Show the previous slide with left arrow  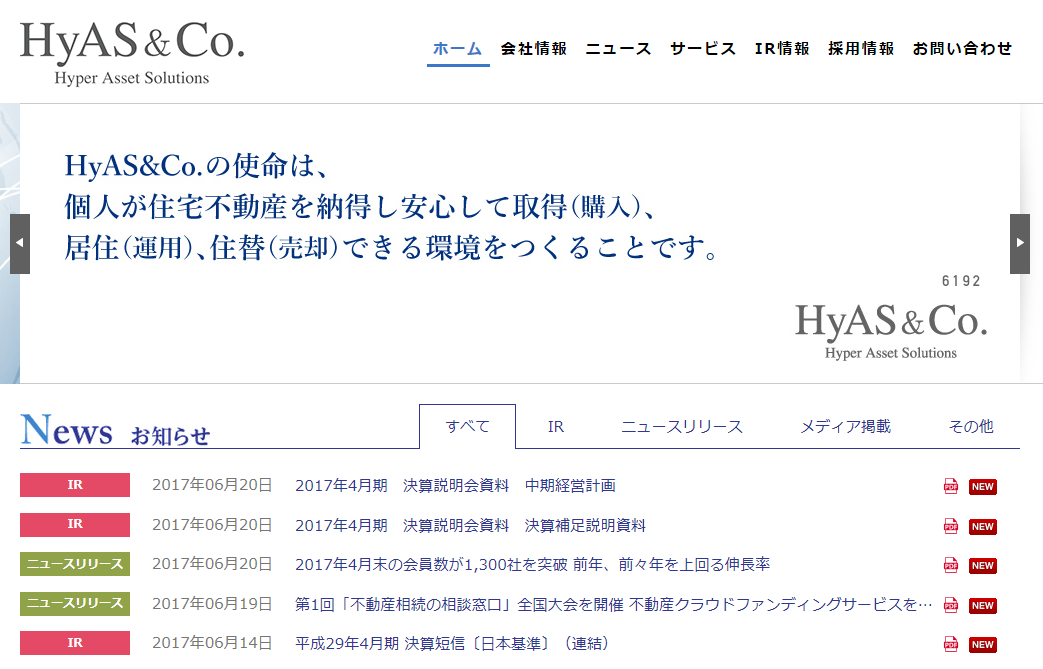click(x=20, y=244)
